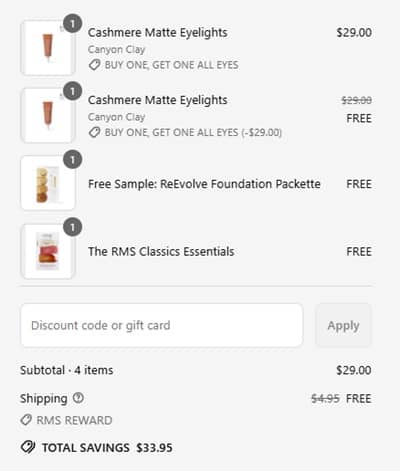Apply the discount code
The image size is (400, 471).
[x=343, y=325]
